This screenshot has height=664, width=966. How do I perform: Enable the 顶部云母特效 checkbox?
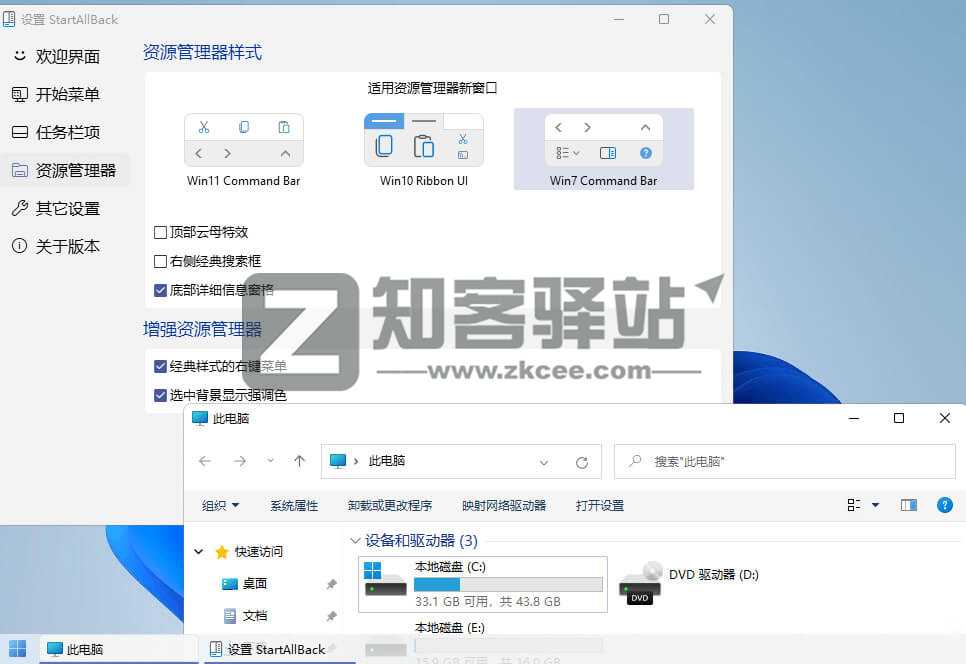point(160,231)
